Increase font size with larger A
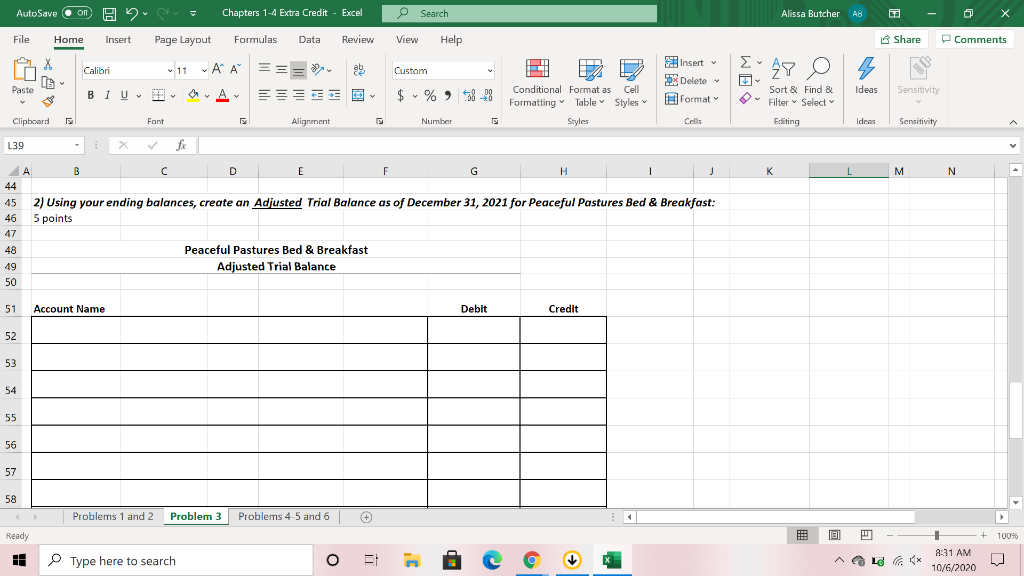This screenshot has height=576, width=1024. point(218,69)
